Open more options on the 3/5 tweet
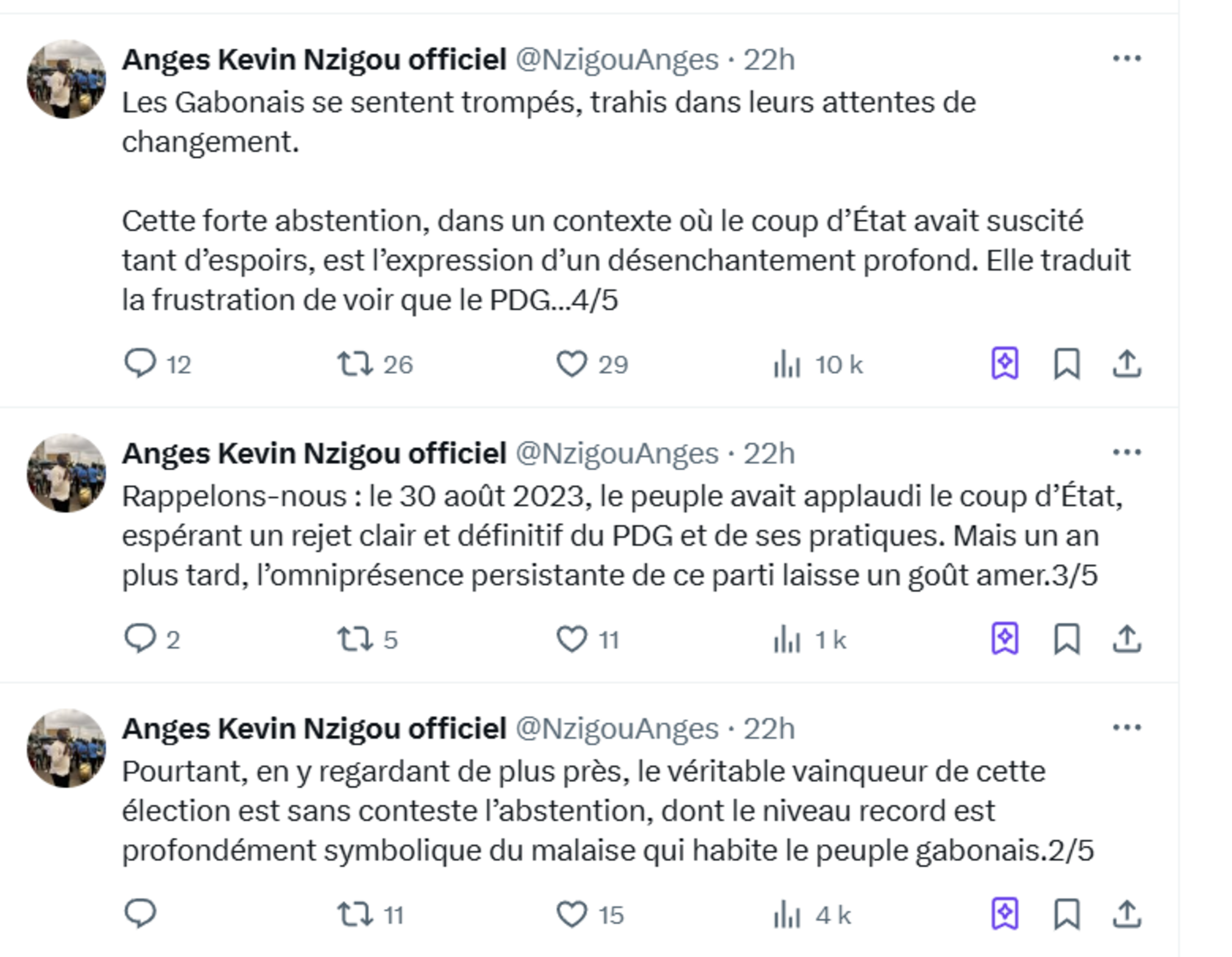 tap(1127, 452)
